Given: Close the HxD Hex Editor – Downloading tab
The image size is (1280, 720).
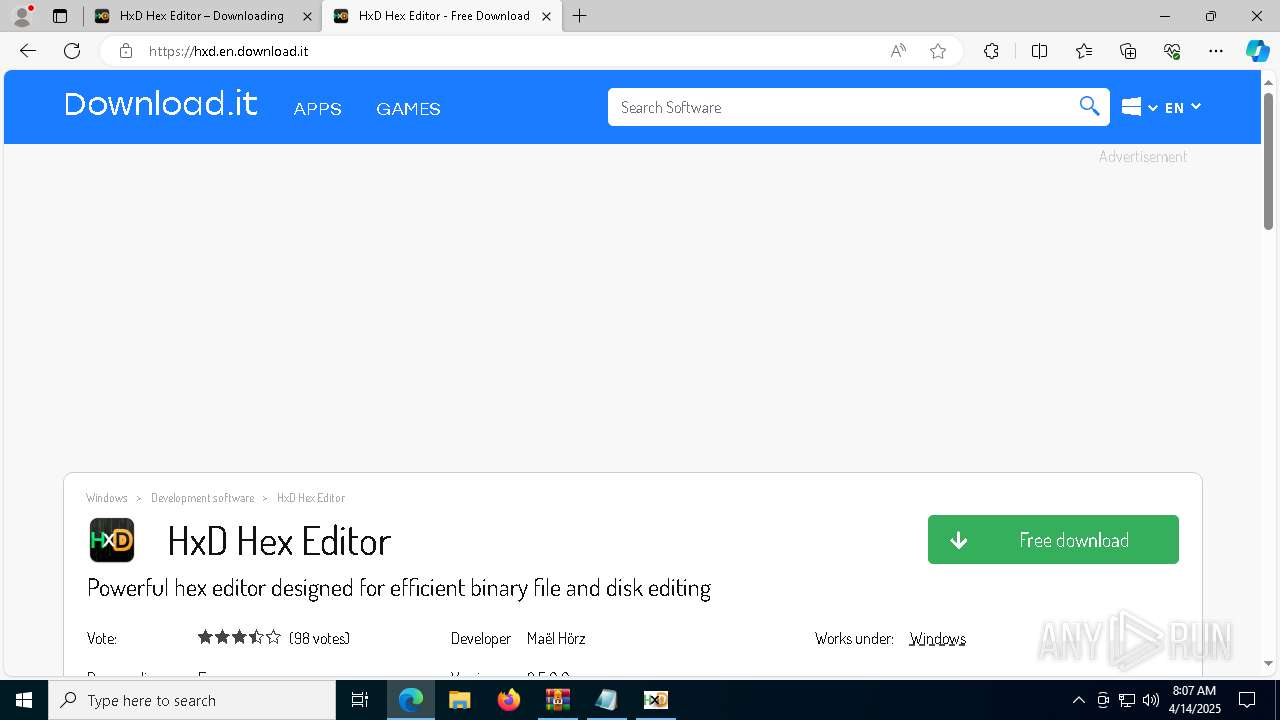Looking at the screenshot, I should click(x=307, y=16).
